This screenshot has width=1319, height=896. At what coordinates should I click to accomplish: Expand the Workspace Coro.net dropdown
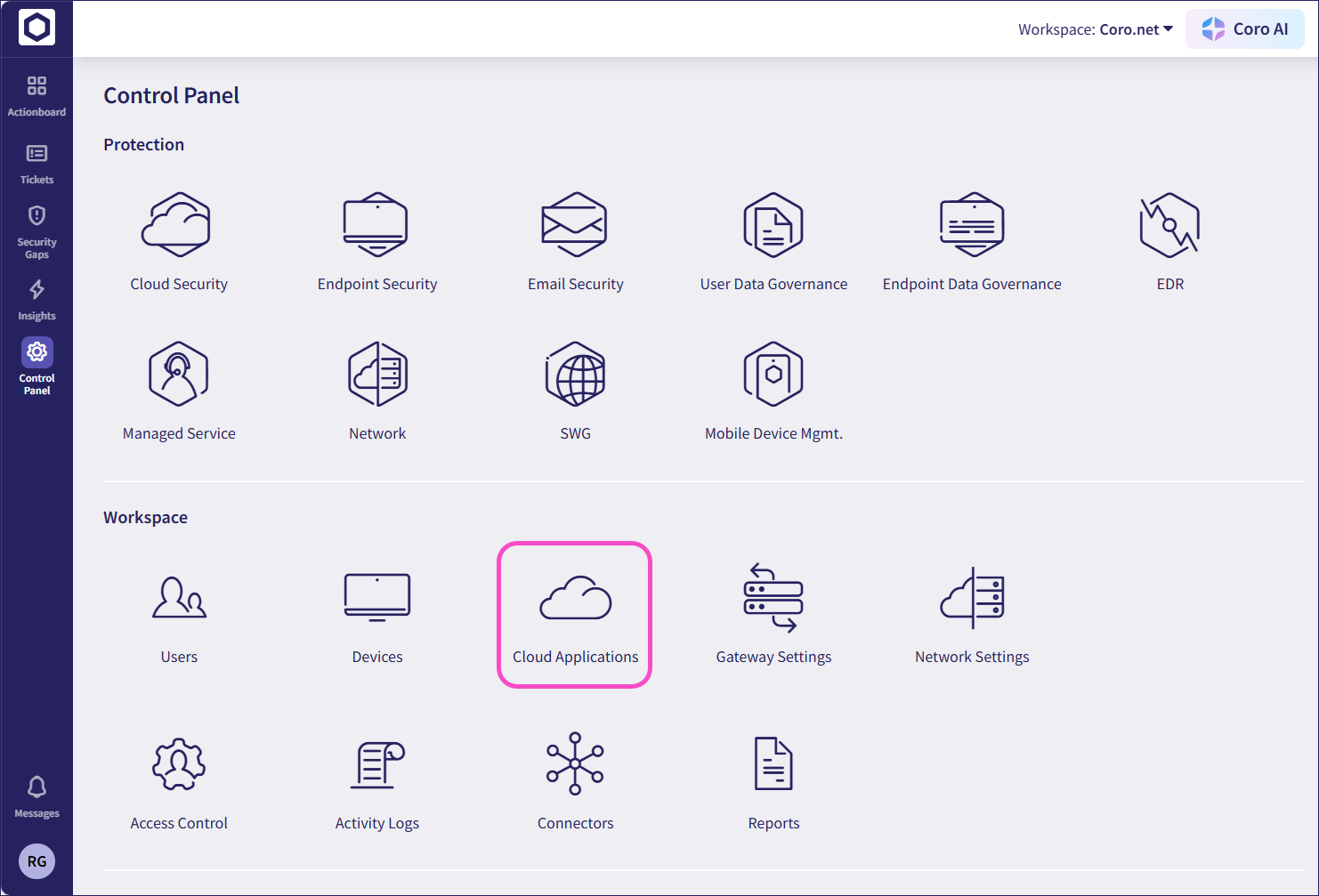tap(1096, 29)
